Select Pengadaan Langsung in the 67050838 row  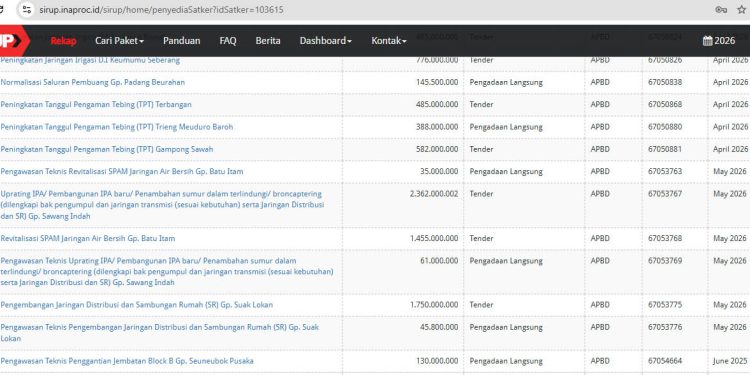click(x=506, y=82)
